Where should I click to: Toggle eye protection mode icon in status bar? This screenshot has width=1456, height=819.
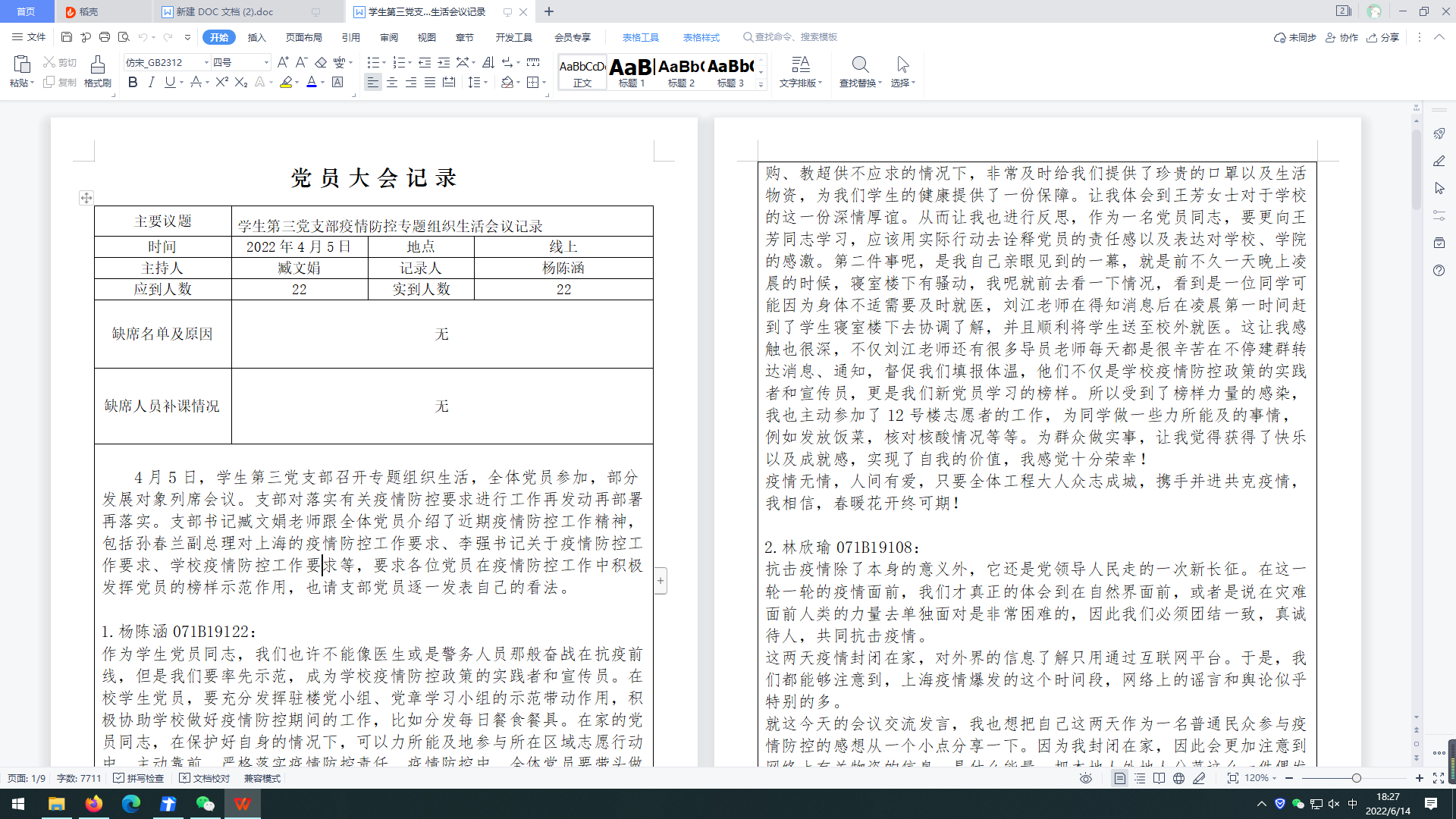1086,778
